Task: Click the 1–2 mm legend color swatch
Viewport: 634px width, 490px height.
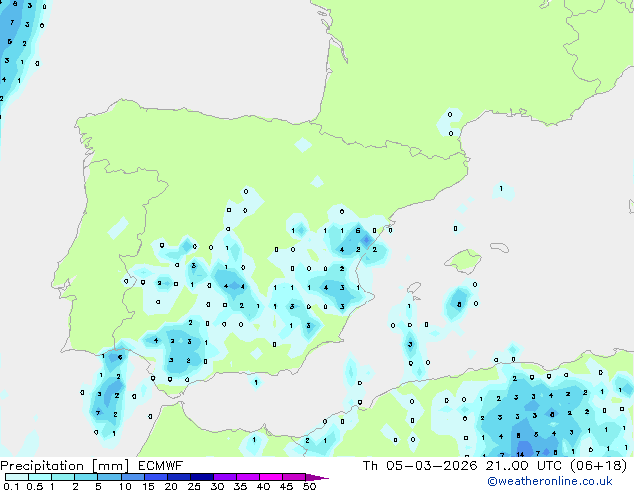Action: (63, 477)
